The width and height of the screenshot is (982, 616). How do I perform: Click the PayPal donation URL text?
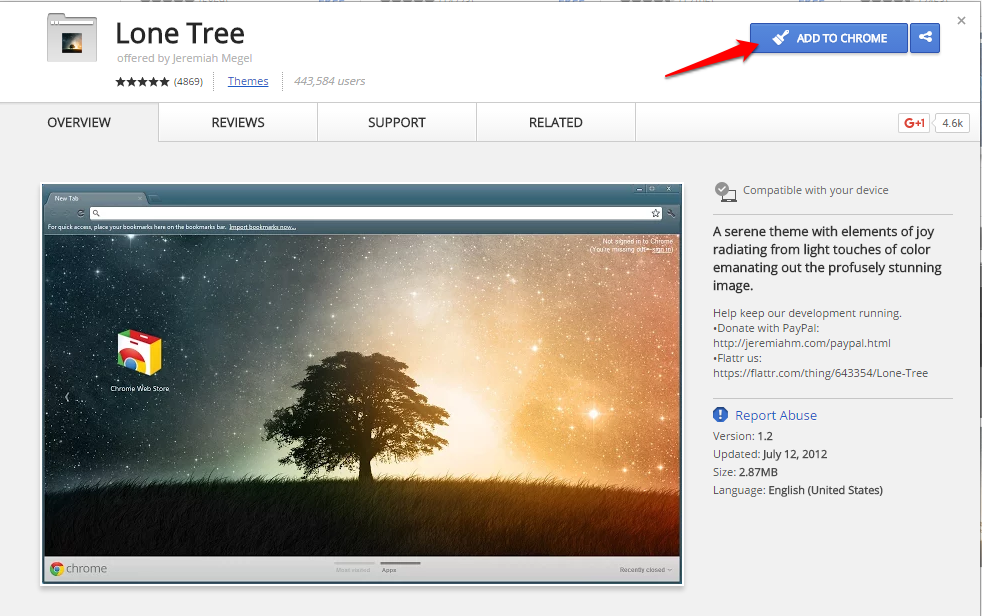point(802,343)
